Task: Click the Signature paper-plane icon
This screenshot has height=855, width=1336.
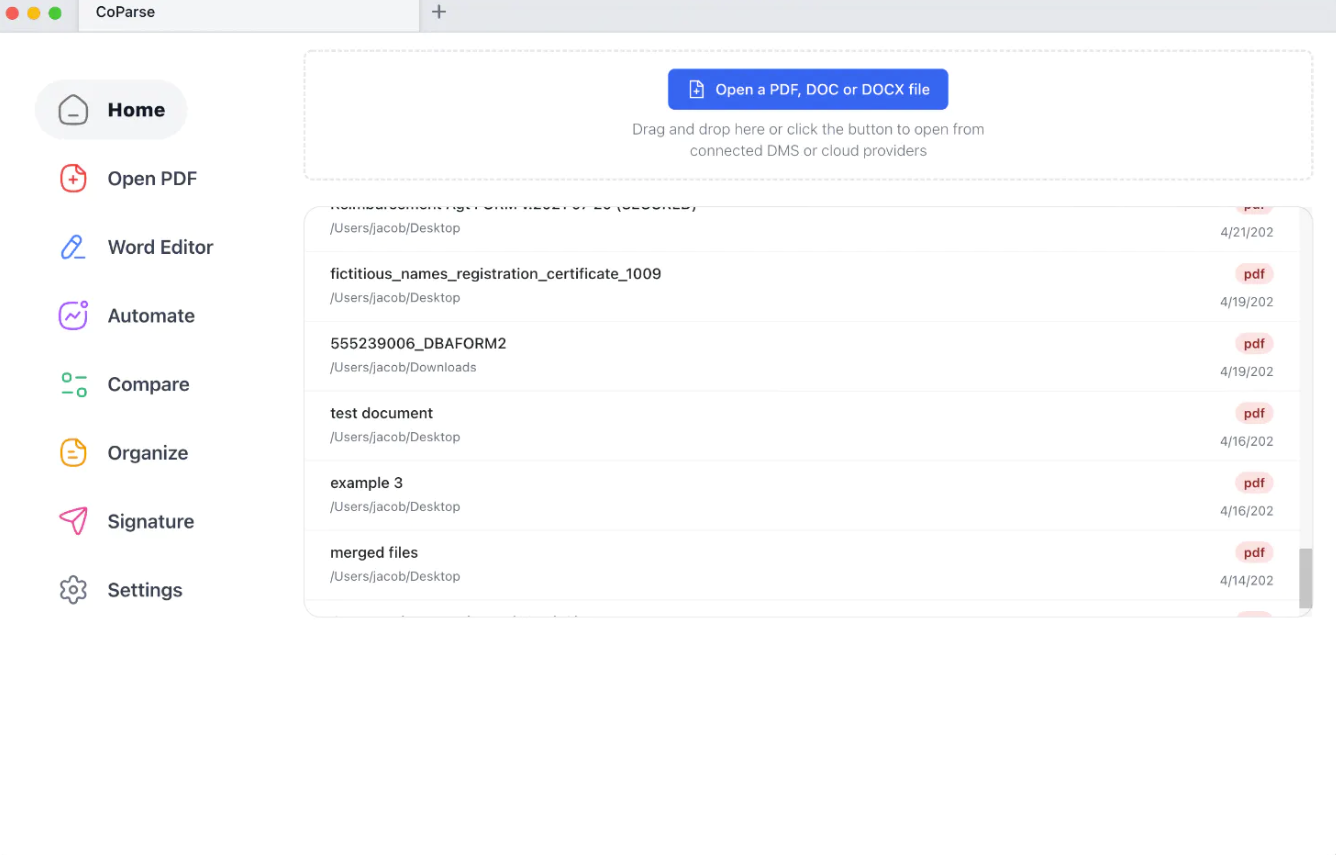Action: pos(73,521)
